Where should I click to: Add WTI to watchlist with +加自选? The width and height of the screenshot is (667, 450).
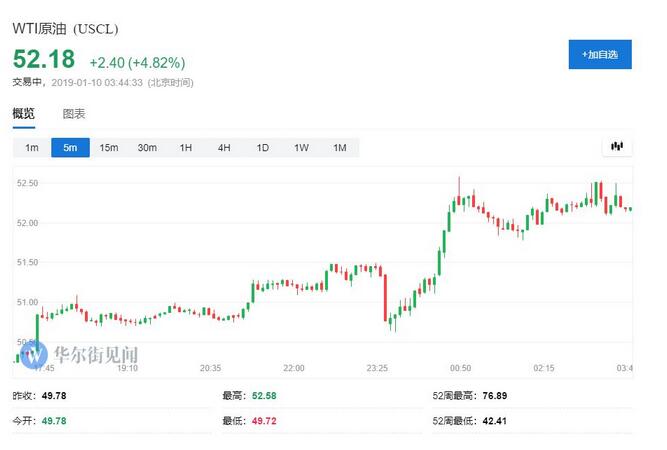pyautogui.click(x=600, y=54)
